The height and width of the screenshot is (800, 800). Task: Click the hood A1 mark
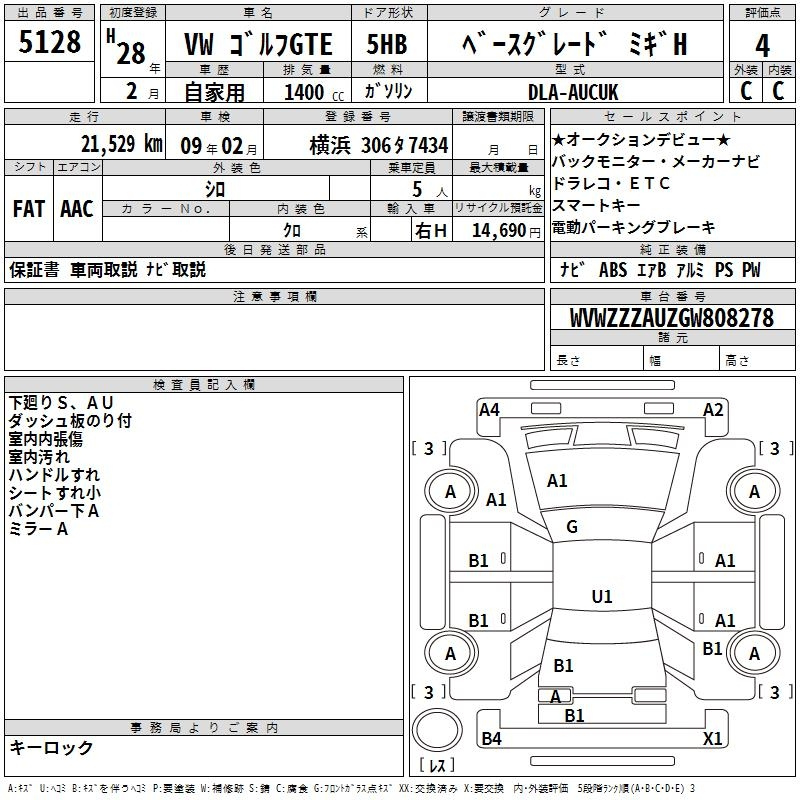[557, 481]
